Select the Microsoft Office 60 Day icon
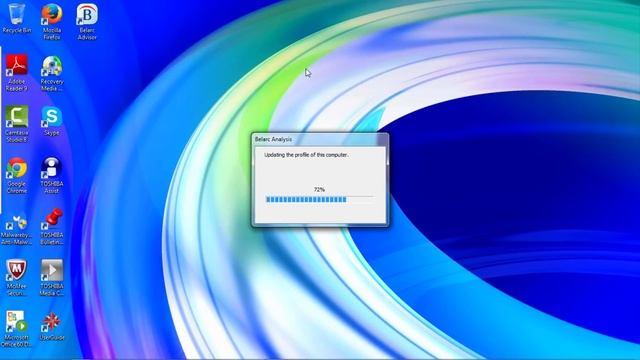The width and height of the screenshot is (640, 360). coord(17,329)
